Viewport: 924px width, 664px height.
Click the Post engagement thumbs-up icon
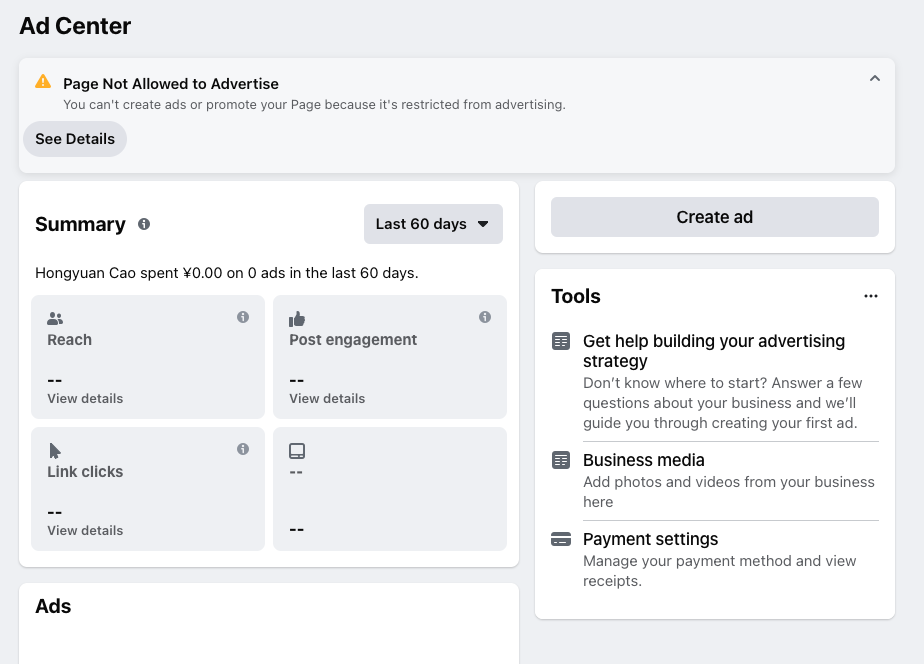296,317
